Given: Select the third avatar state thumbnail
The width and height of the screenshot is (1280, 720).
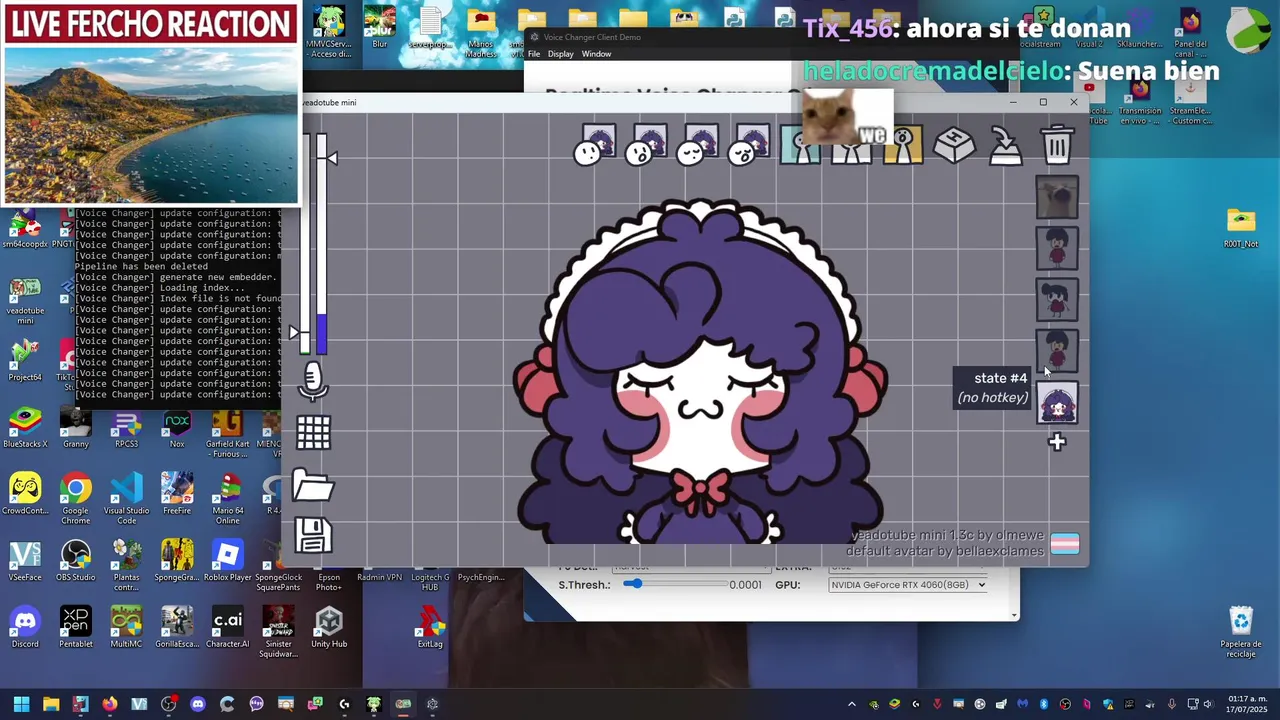Looking at the screenshot, I should coord(1057,299).
